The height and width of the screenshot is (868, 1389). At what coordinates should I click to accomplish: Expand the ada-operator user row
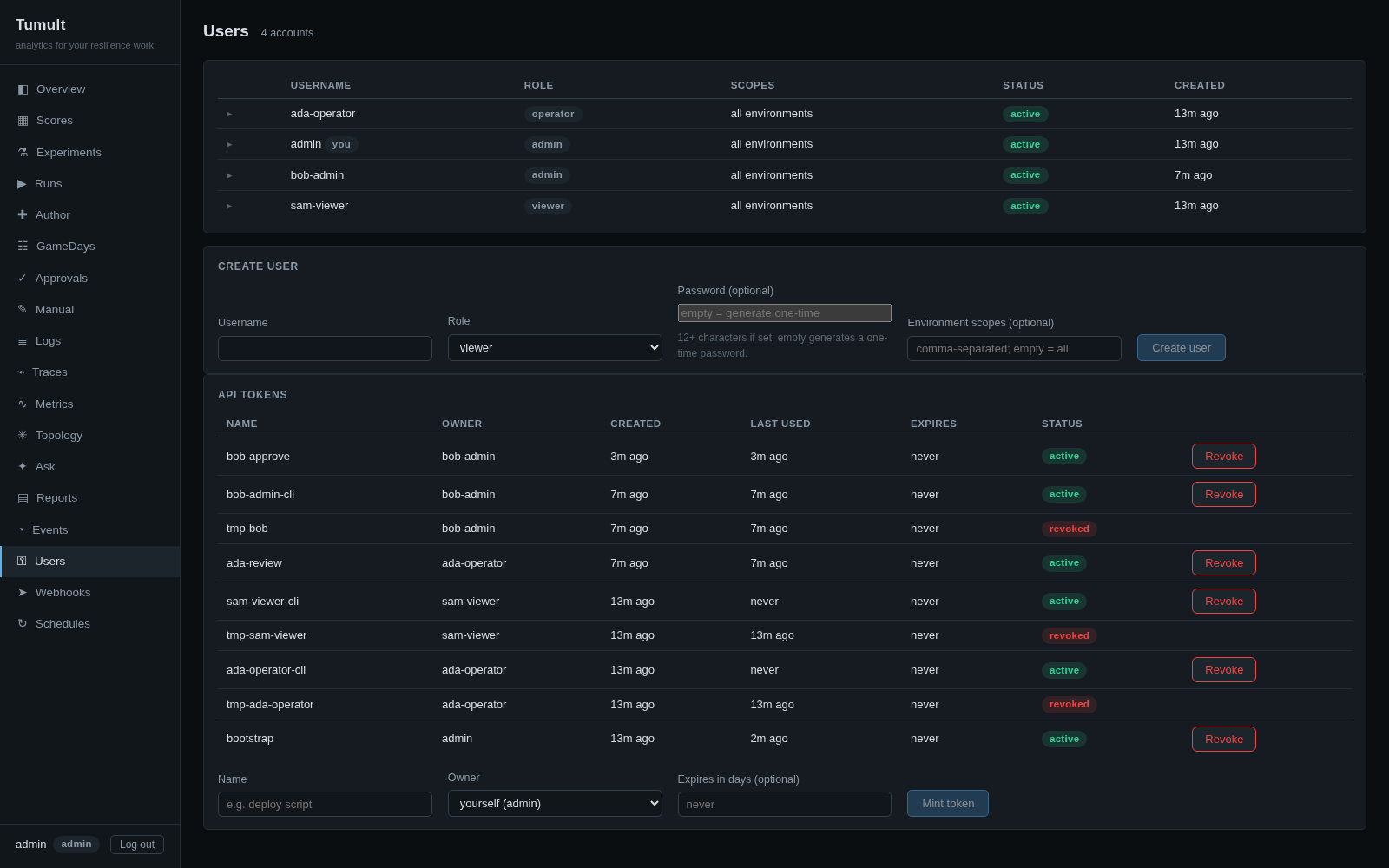(x=229, y=114)
